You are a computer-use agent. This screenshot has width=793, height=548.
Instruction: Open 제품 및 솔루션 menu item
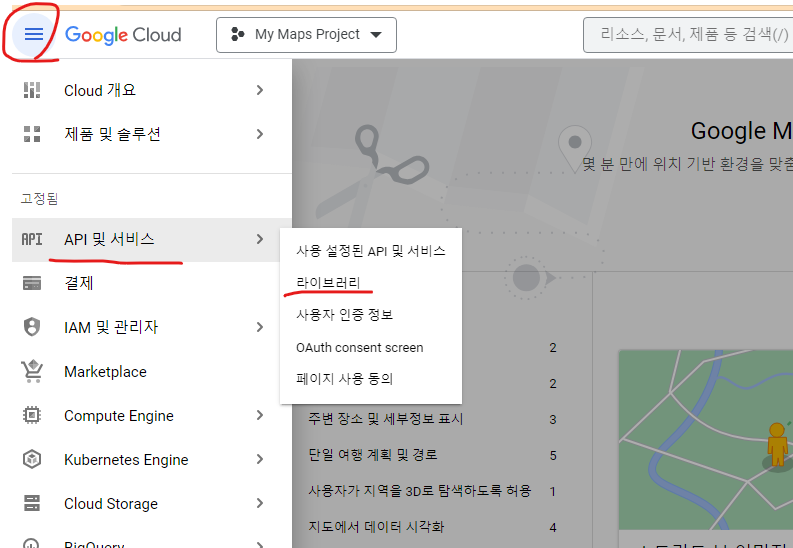[151, 134]
